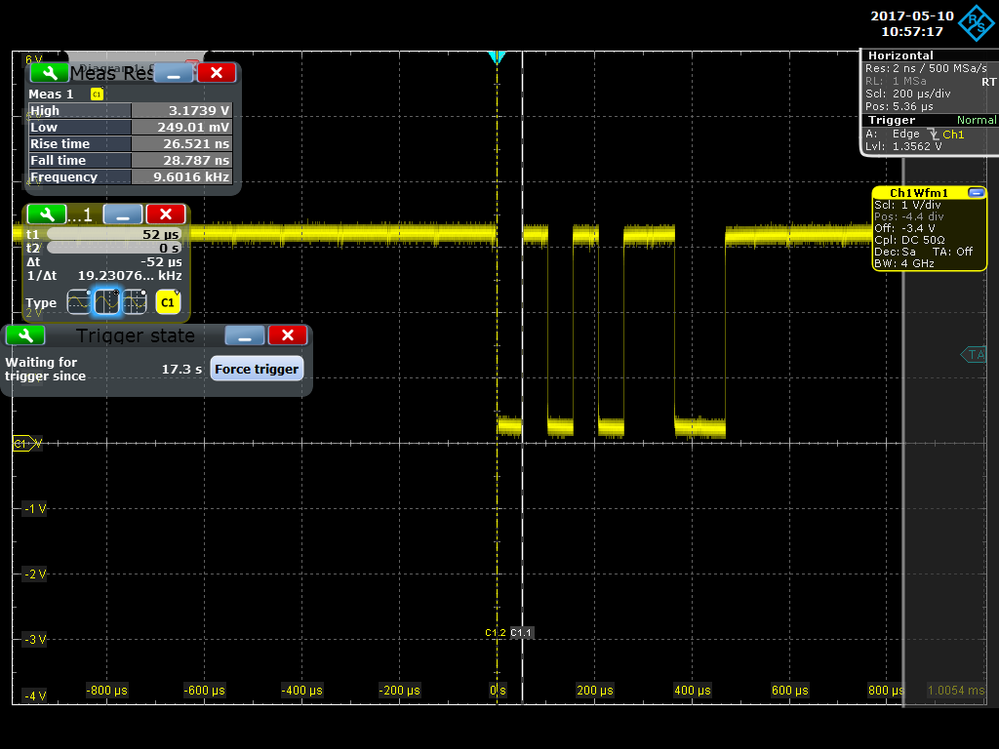
Task: Click the Rohde & Schwarz logo icon
Action: tap(976, 23)
